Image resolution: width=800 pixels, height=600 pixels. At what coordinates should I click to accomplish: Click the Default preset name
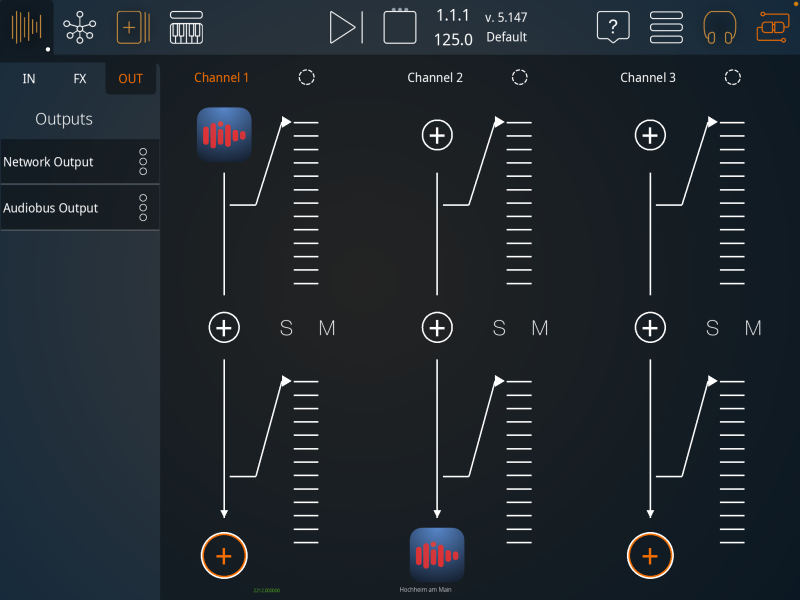pos(506,37)
